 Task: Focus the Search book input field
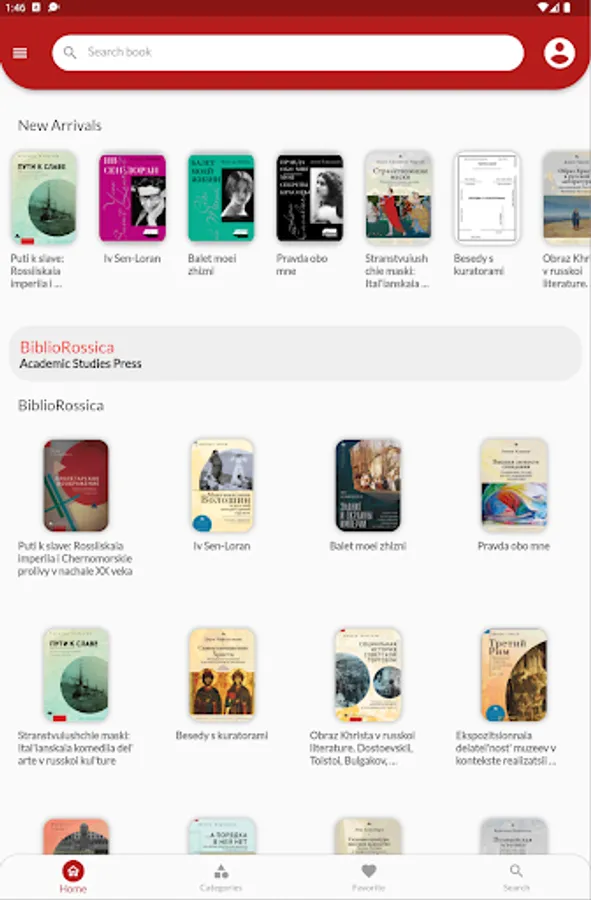pos(288,53)
